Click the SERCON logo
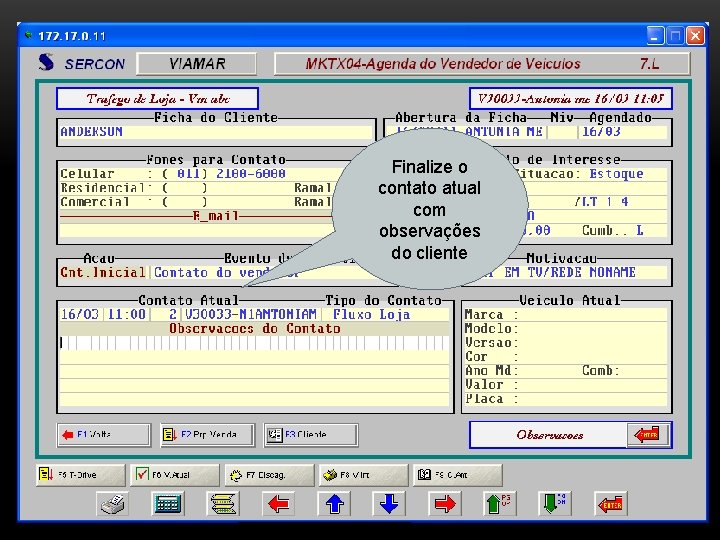This screenshot has width=720, height=540. click(x=82, y=63)
